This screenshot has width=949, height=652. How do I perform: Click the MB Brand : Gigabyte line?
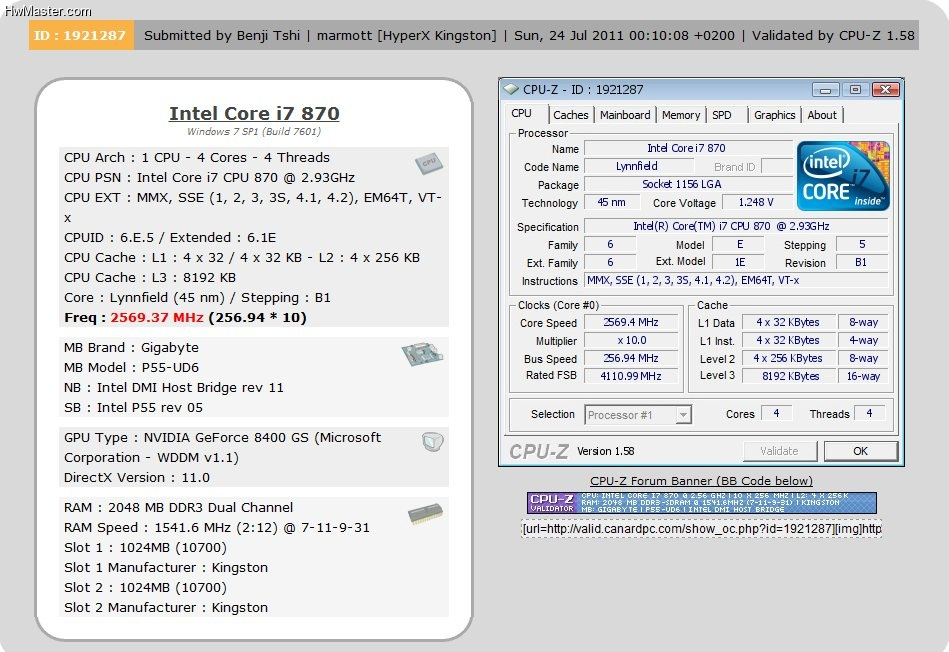131,347
